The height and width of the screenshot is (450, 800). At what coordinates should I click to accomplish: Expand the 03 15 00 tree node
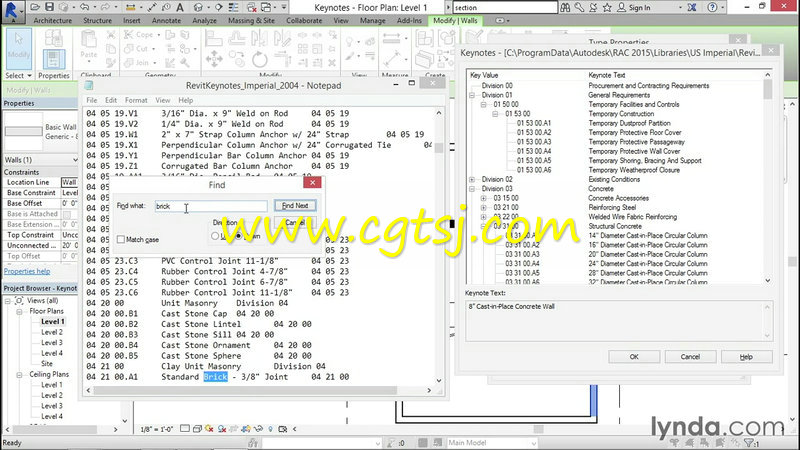click(484, 198)
